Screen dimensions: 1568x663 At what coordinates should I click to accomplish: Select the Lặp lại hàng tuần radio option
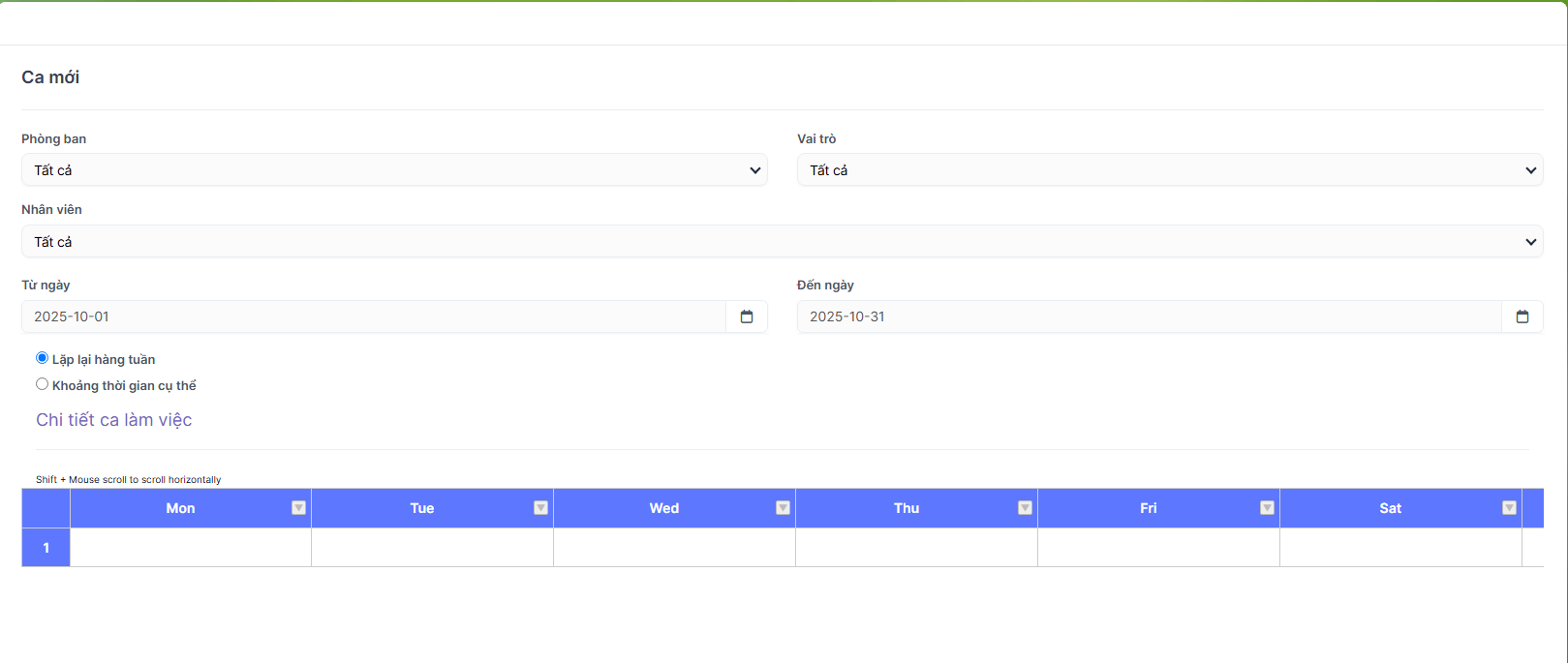tap(43, 358)
